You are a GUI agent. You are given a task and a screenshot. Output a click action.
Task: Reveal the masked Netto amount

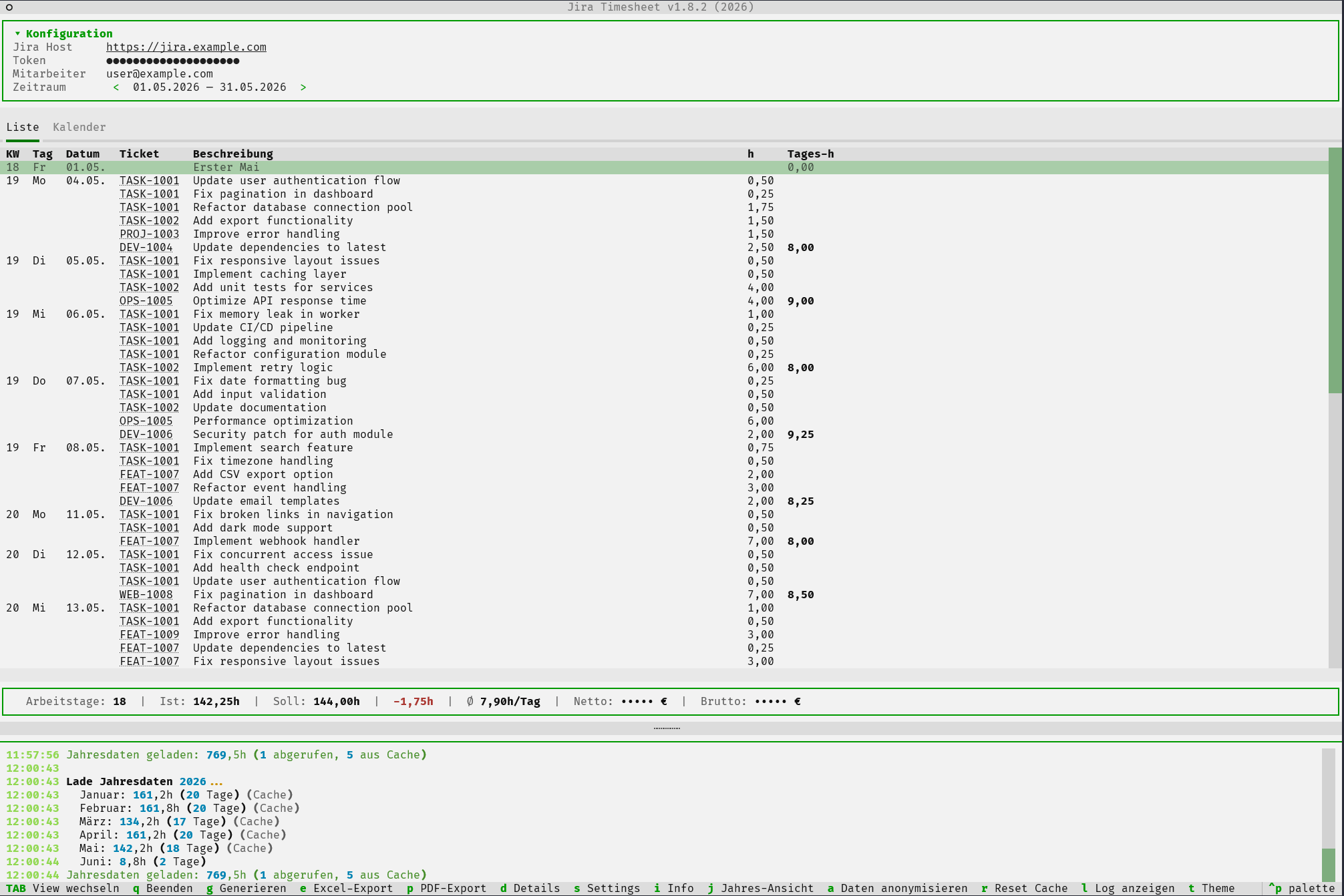644,702
